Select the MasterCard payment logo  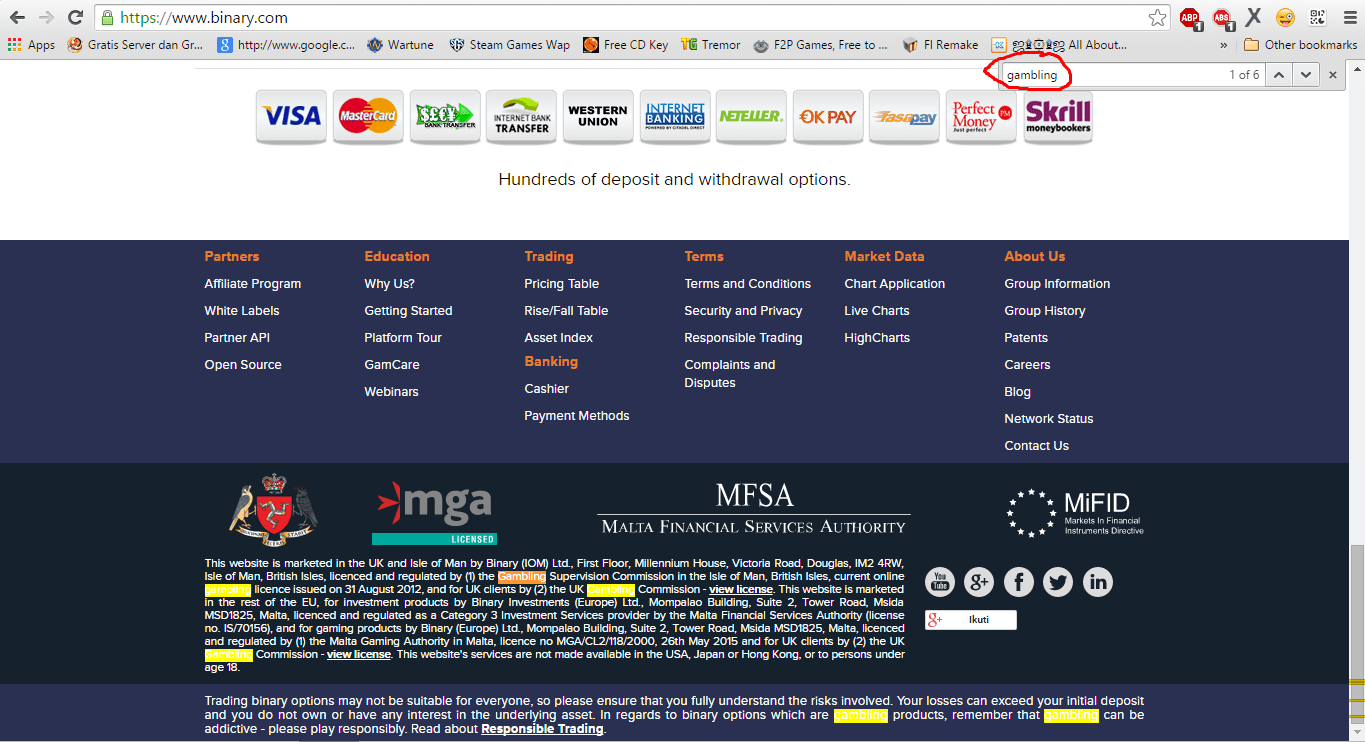368,117
